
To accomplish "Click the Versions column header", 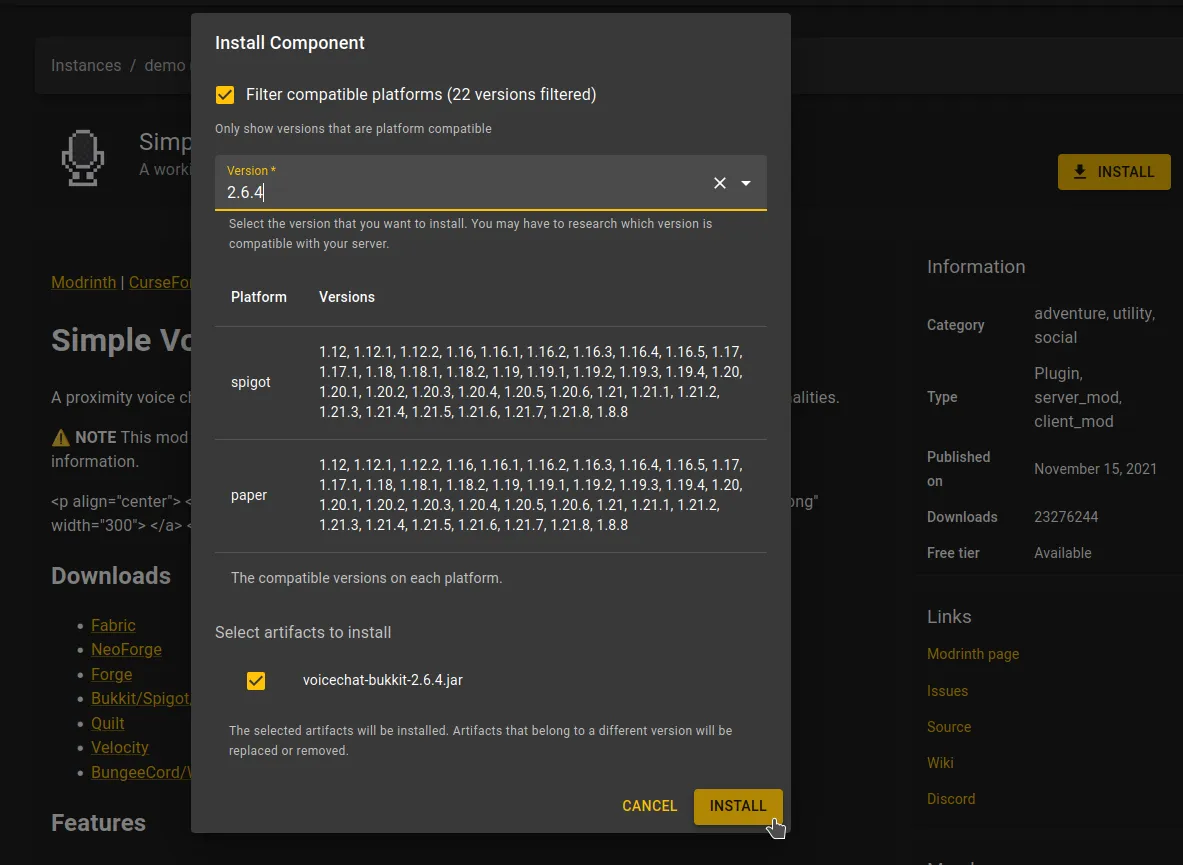I will click(346, 297).
